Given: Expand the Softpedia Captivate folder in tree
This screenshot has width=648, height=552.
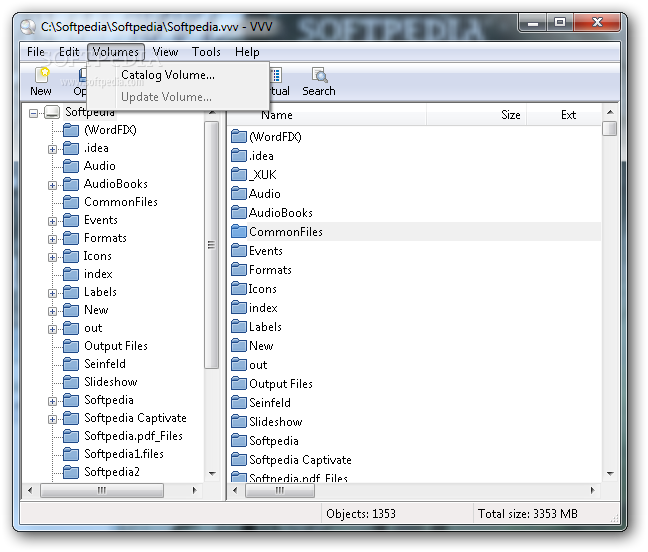Looking at the screenshot, I should pos(52,419).
